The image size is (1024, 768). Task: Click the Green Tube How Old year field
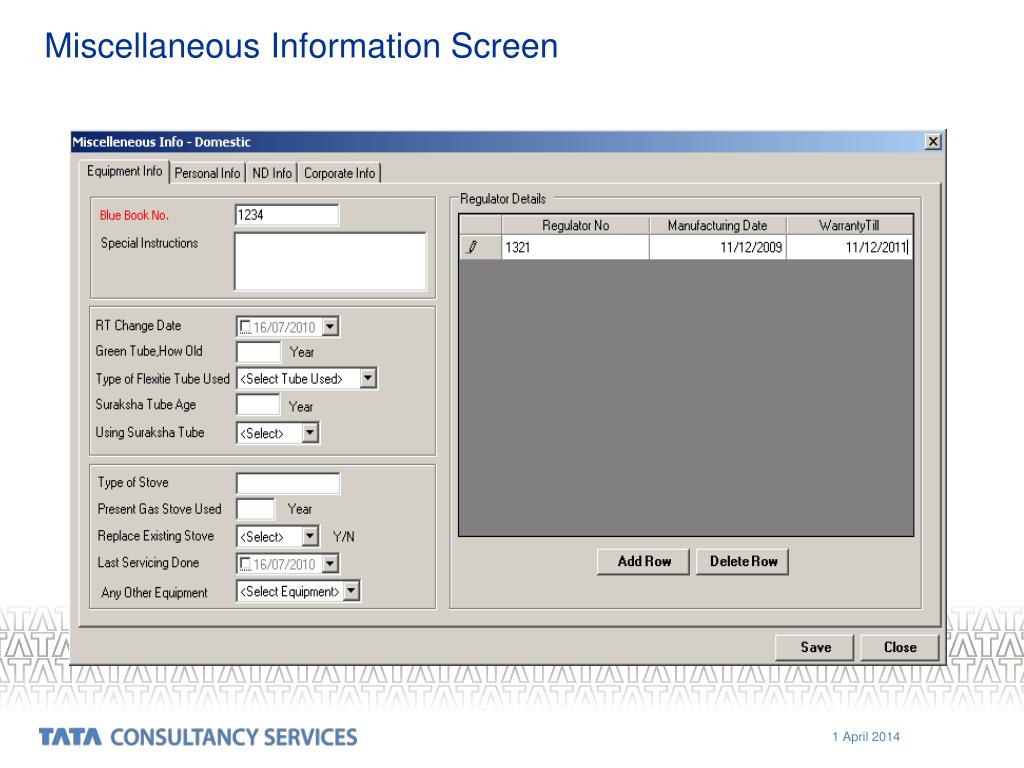(x=259, y=352)
